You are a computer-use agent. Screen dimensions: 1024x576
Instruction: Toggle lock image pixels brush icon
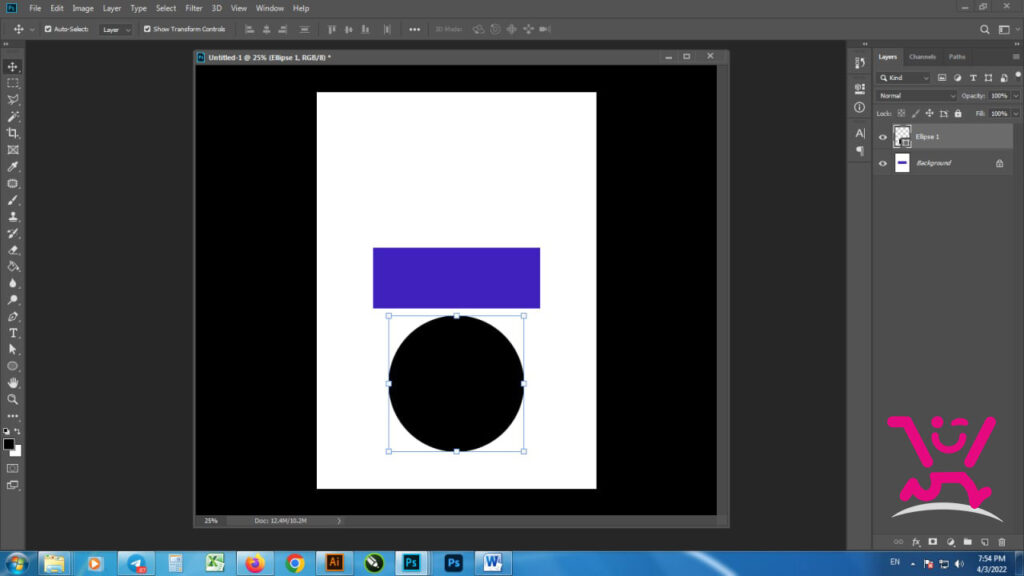tap(916, 114)
